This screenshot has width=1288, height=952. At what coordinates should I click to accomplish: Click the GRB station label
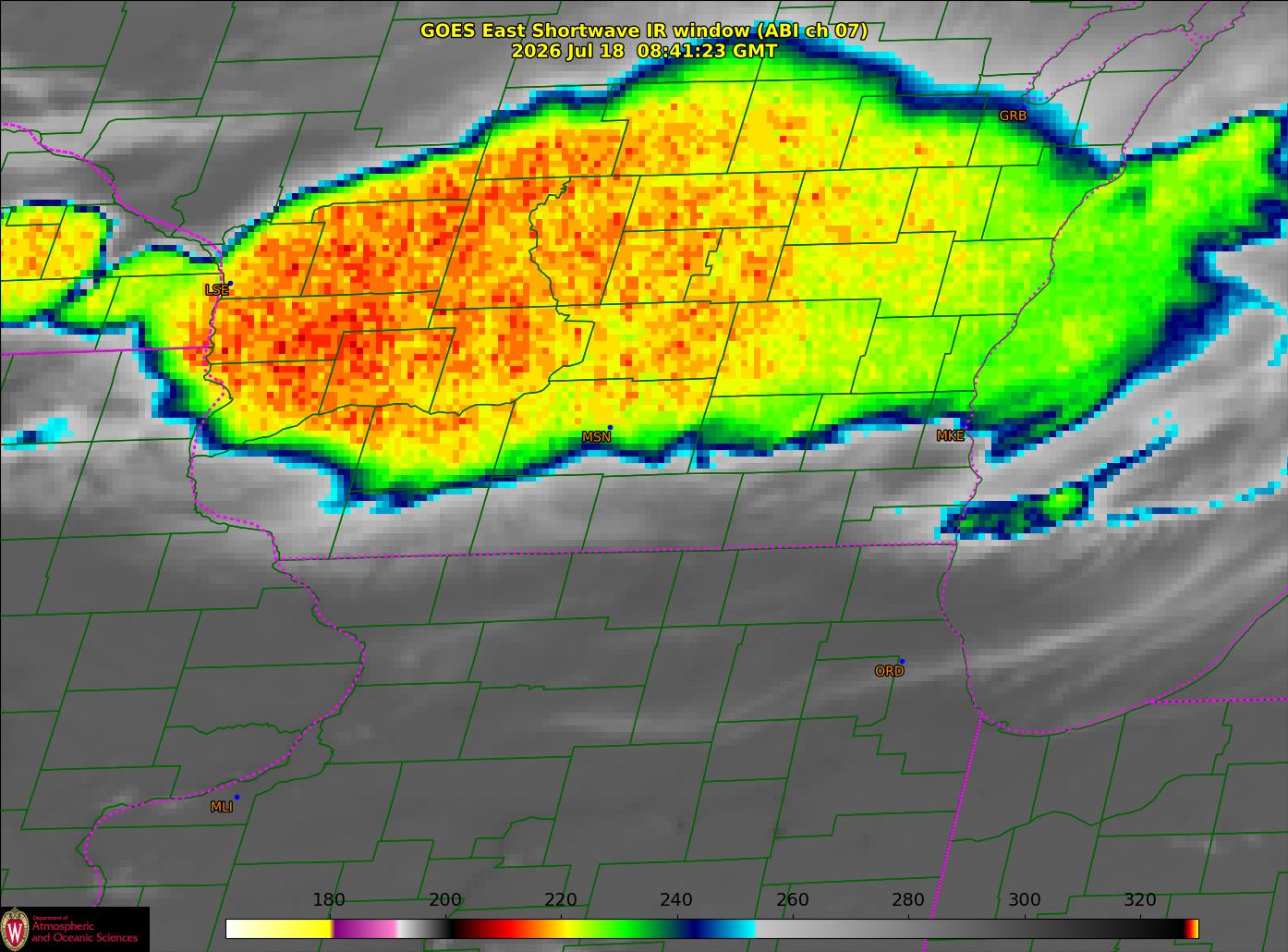1013,116
